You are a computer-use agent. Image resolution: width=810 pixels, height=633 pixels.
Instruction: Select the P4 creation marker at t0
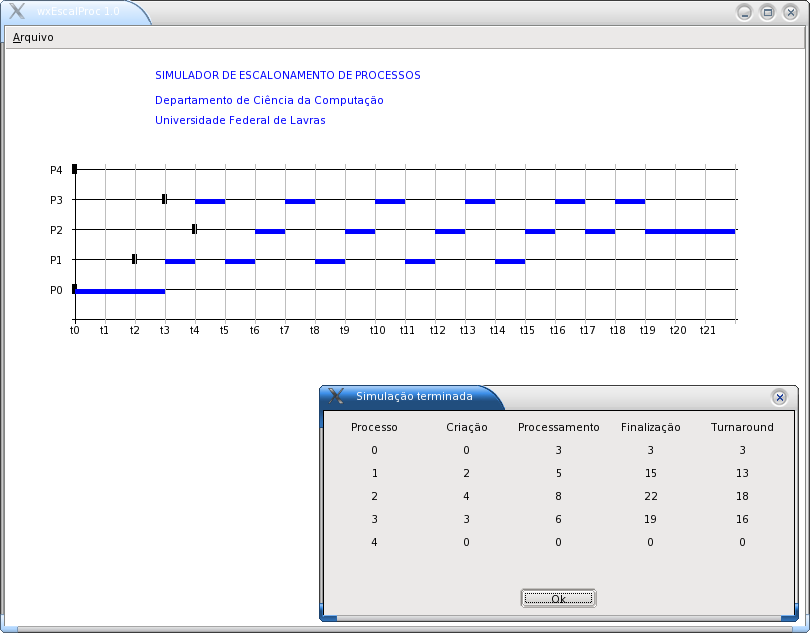pos(74,169)
